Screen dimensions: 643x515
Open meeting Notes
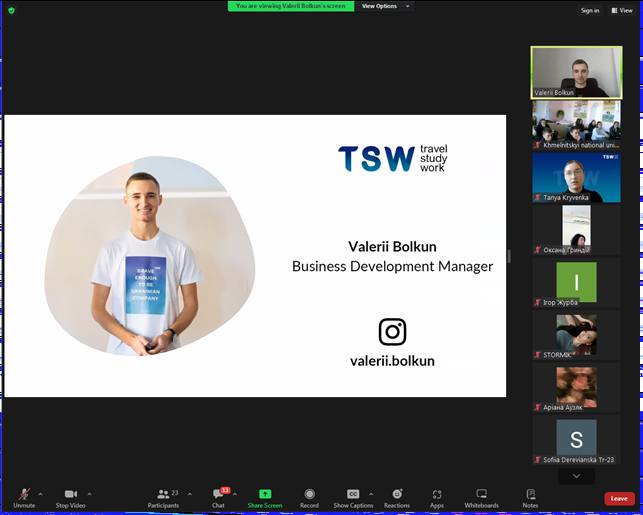click(x=530, y=497)
